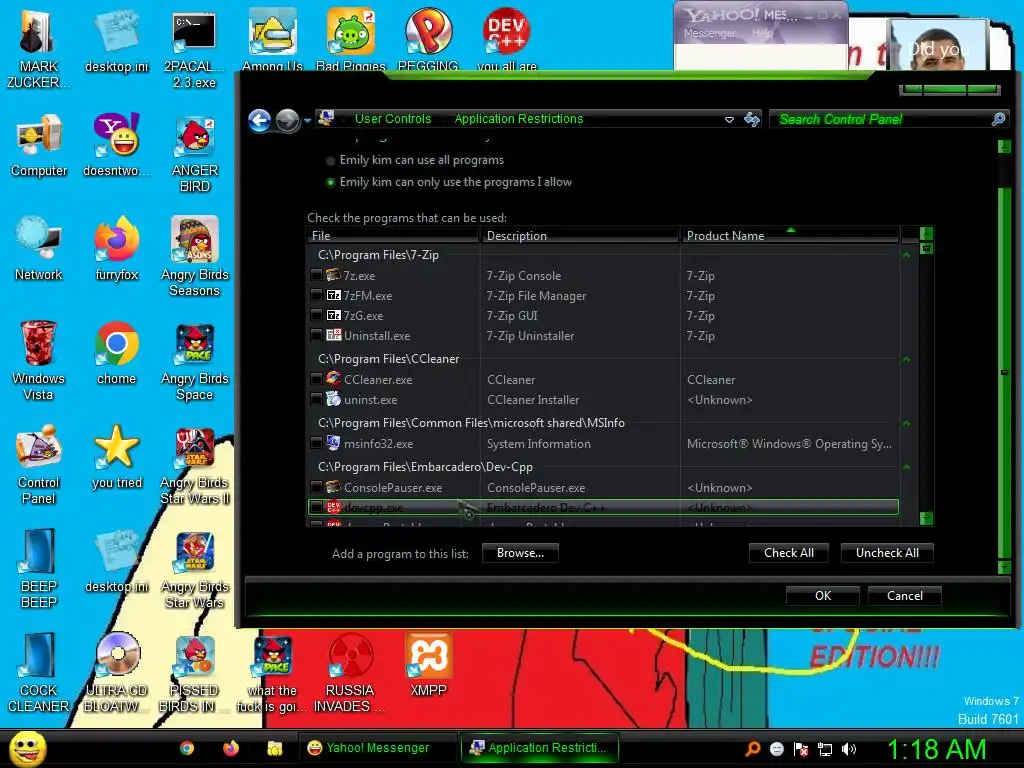The height and width of the screenshot is (768, 1024).
Task: Cancel the Application Restrictions dialog
Action: click(904, 596)
